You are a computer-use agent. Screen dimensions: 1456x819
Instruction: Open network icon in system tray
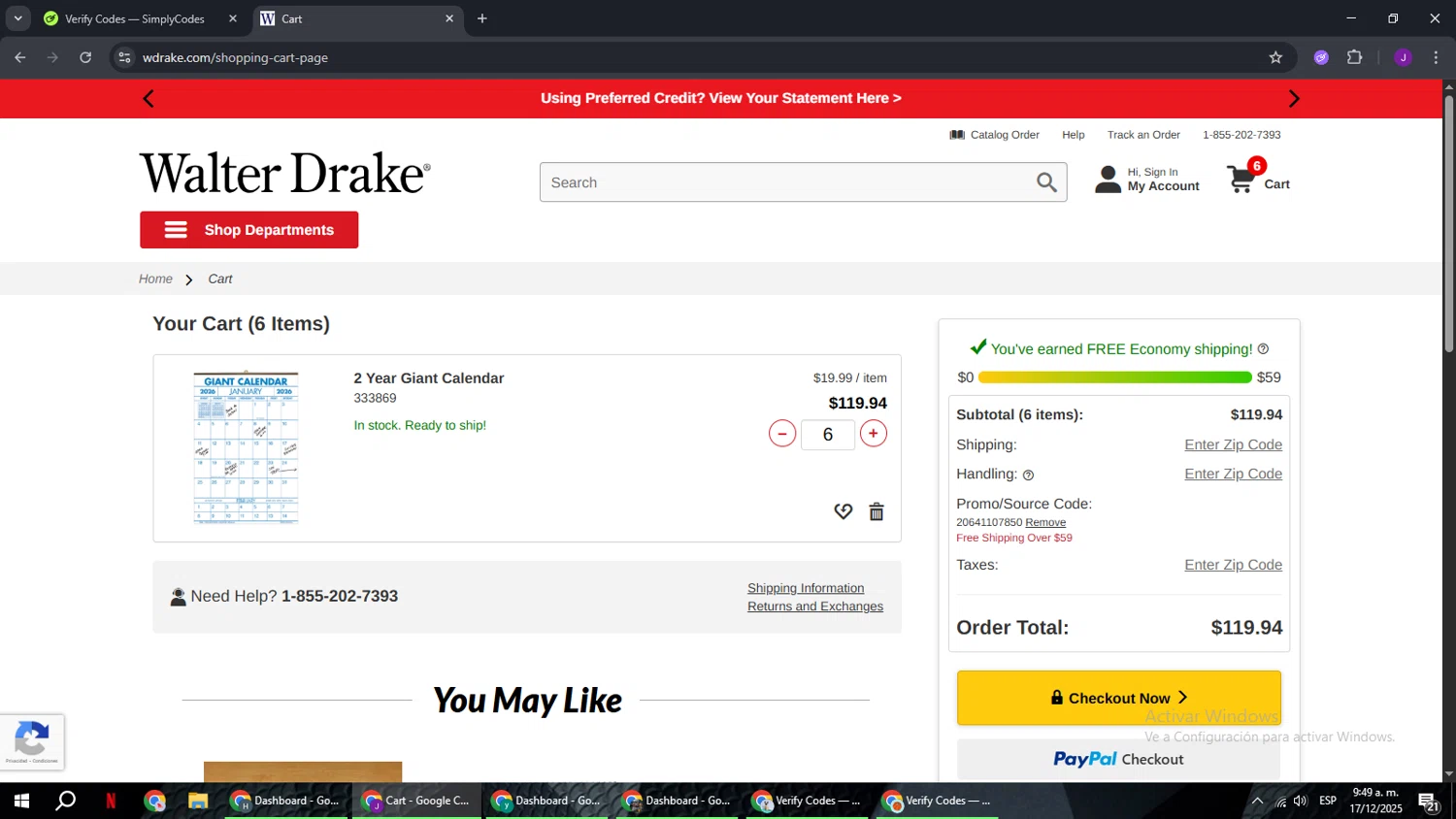click(1280, 801)
